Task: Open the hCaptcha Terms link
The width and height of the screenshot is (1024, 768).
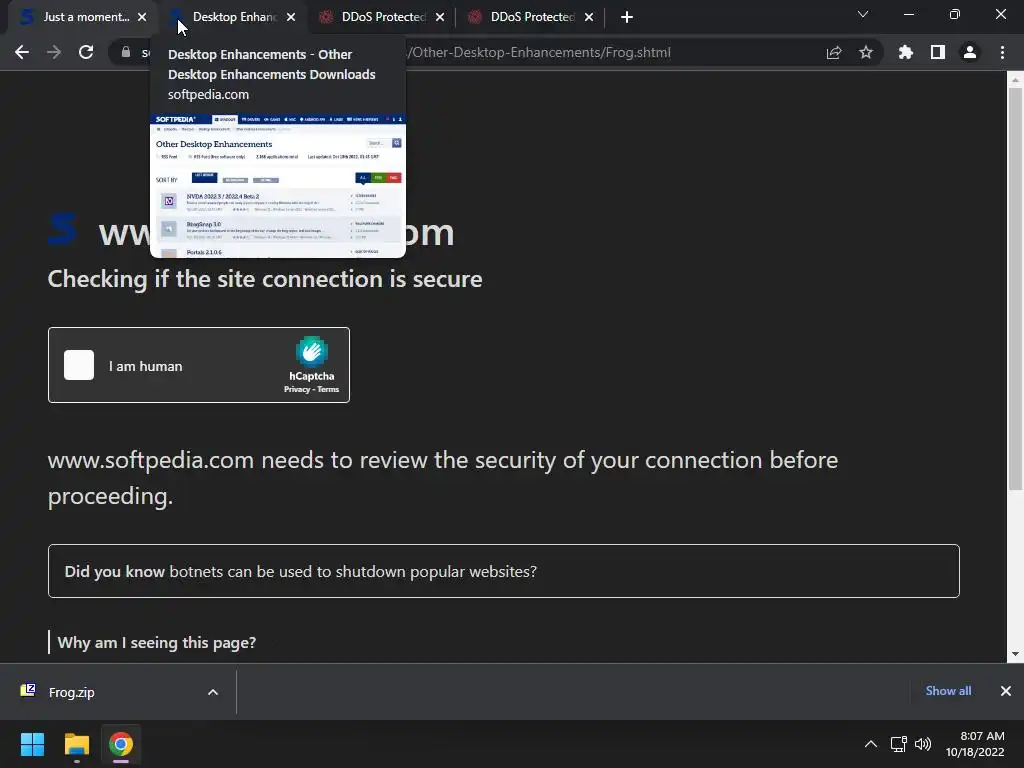Action: coord(328,389)
